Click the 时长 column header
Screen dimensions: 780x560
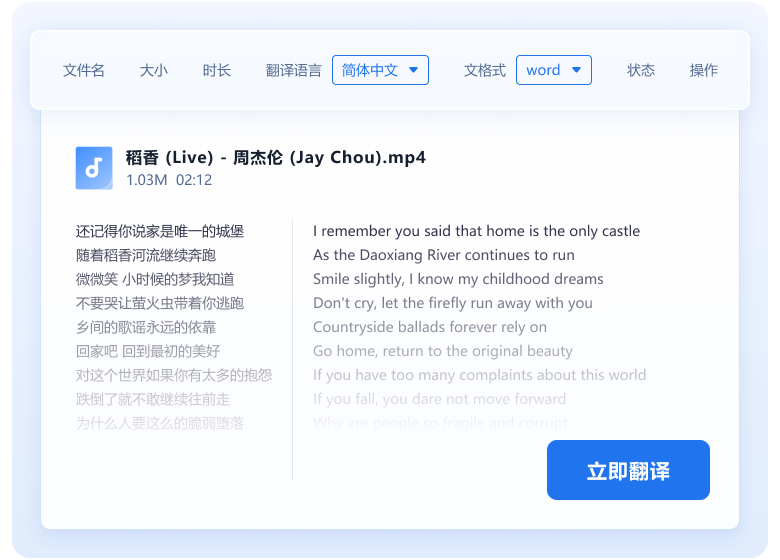click(x=216, y=70)
